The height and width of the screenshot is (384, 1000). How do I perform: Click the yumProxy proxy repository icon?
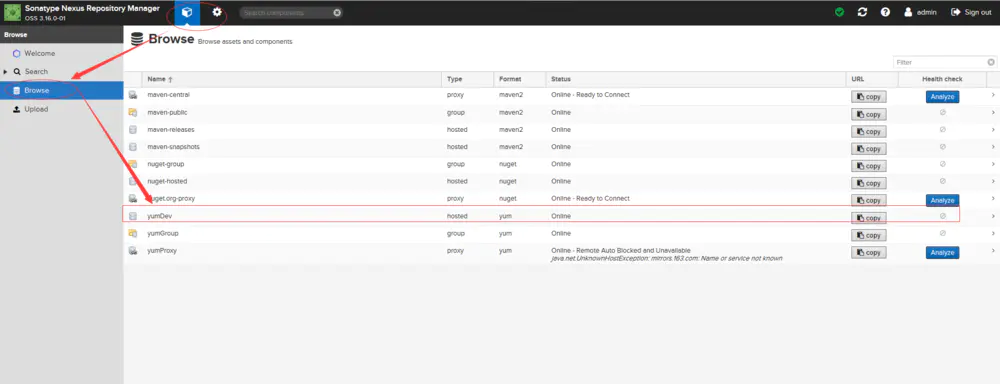133,251
